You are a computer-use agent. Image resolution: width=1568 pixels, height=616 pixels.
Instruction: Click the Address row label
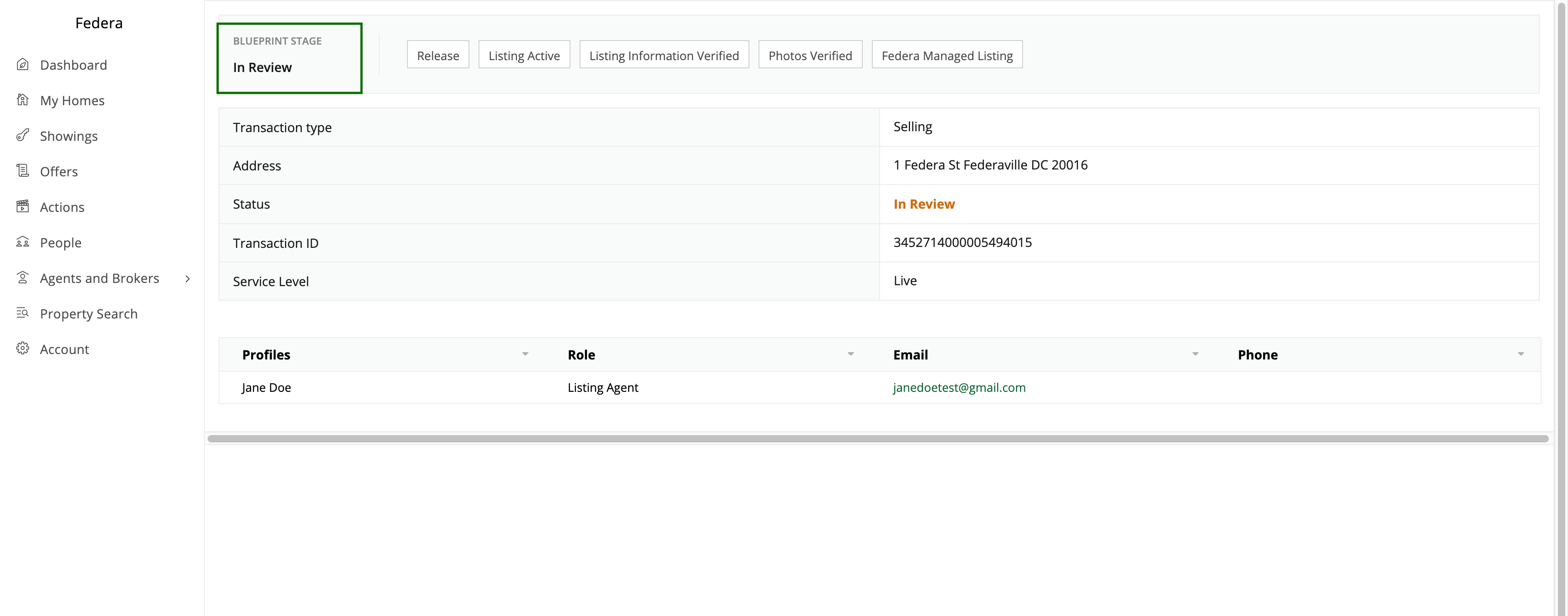(257, 166)
